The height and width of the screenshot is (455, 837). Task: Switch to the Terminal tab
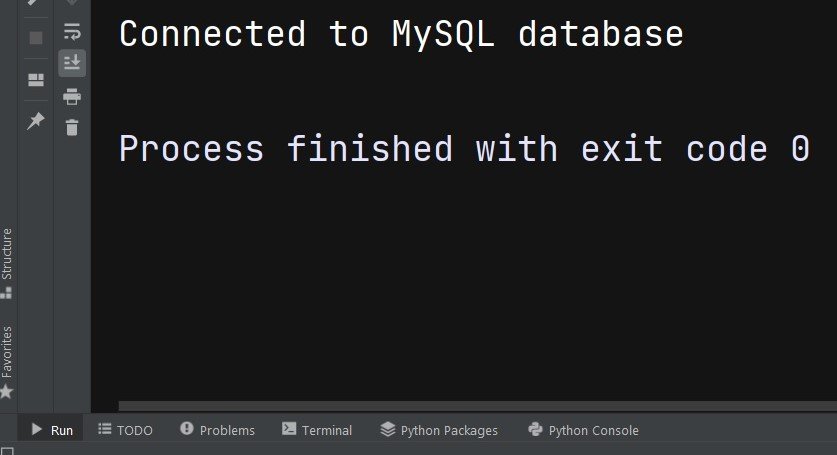tap(317, 430)
